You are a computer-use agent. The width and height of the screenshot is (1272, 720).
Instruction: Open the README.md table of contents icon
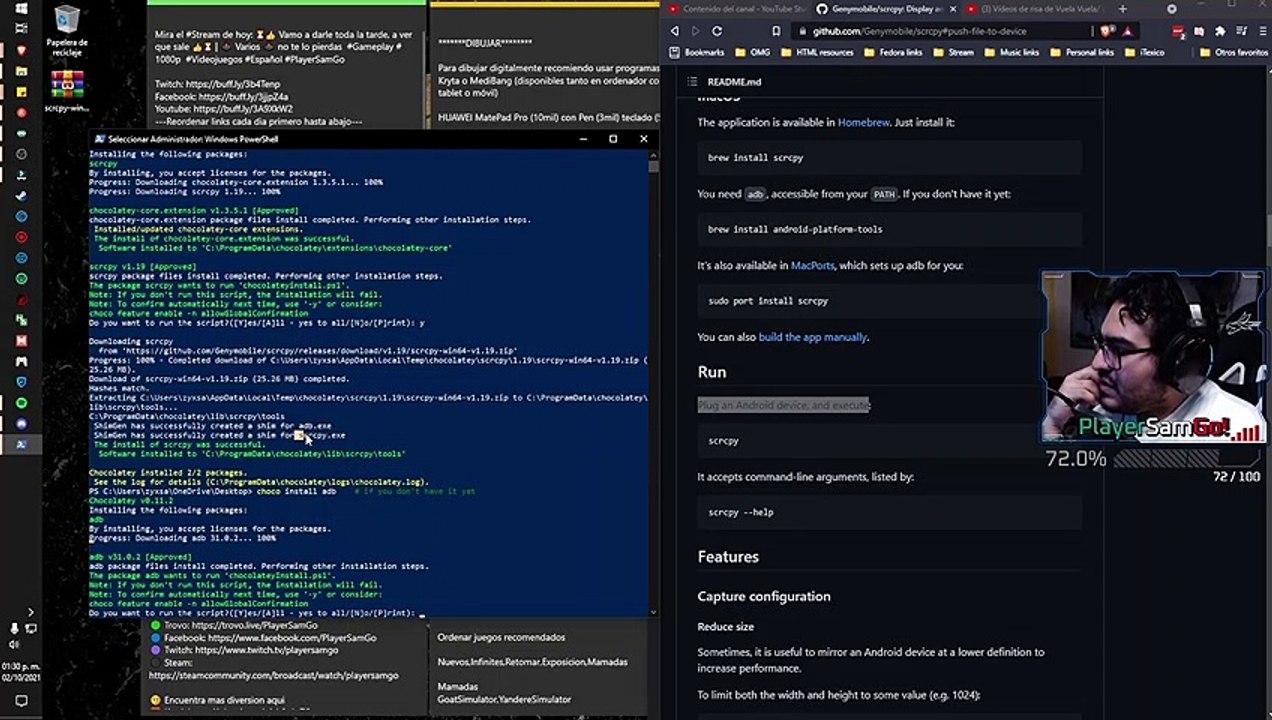click(691, 82)
